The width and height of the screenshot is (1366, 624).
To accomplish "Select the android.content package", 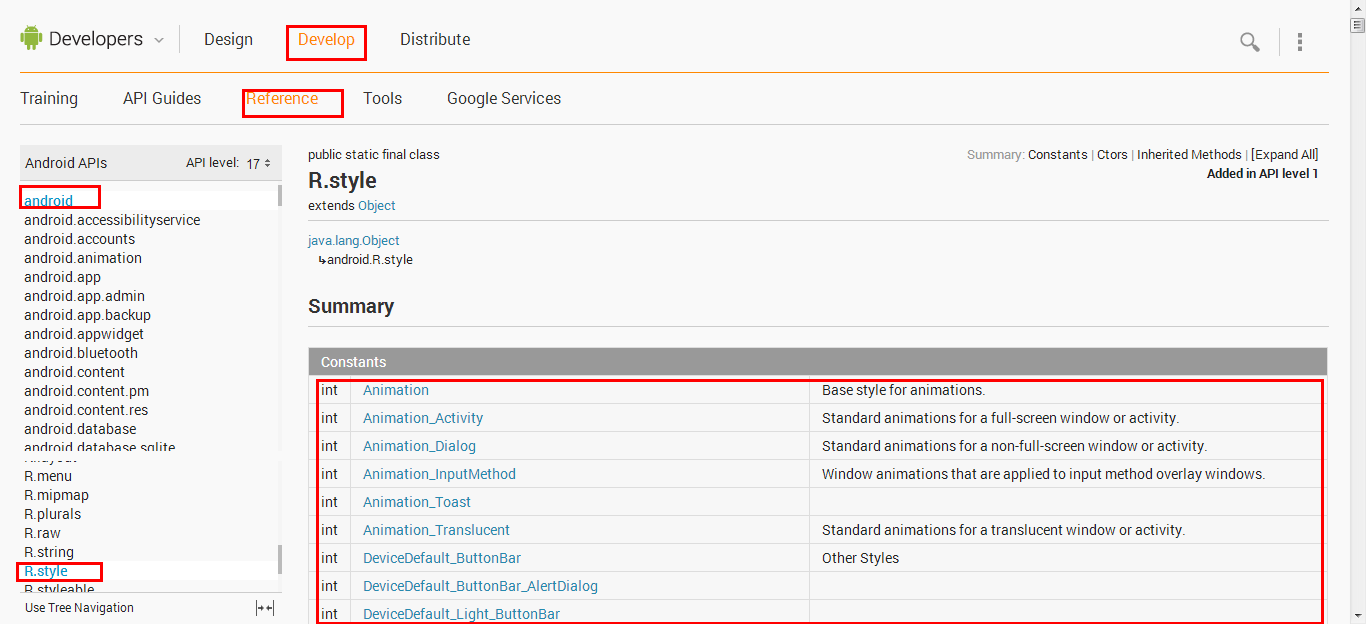I will (74, 372).
